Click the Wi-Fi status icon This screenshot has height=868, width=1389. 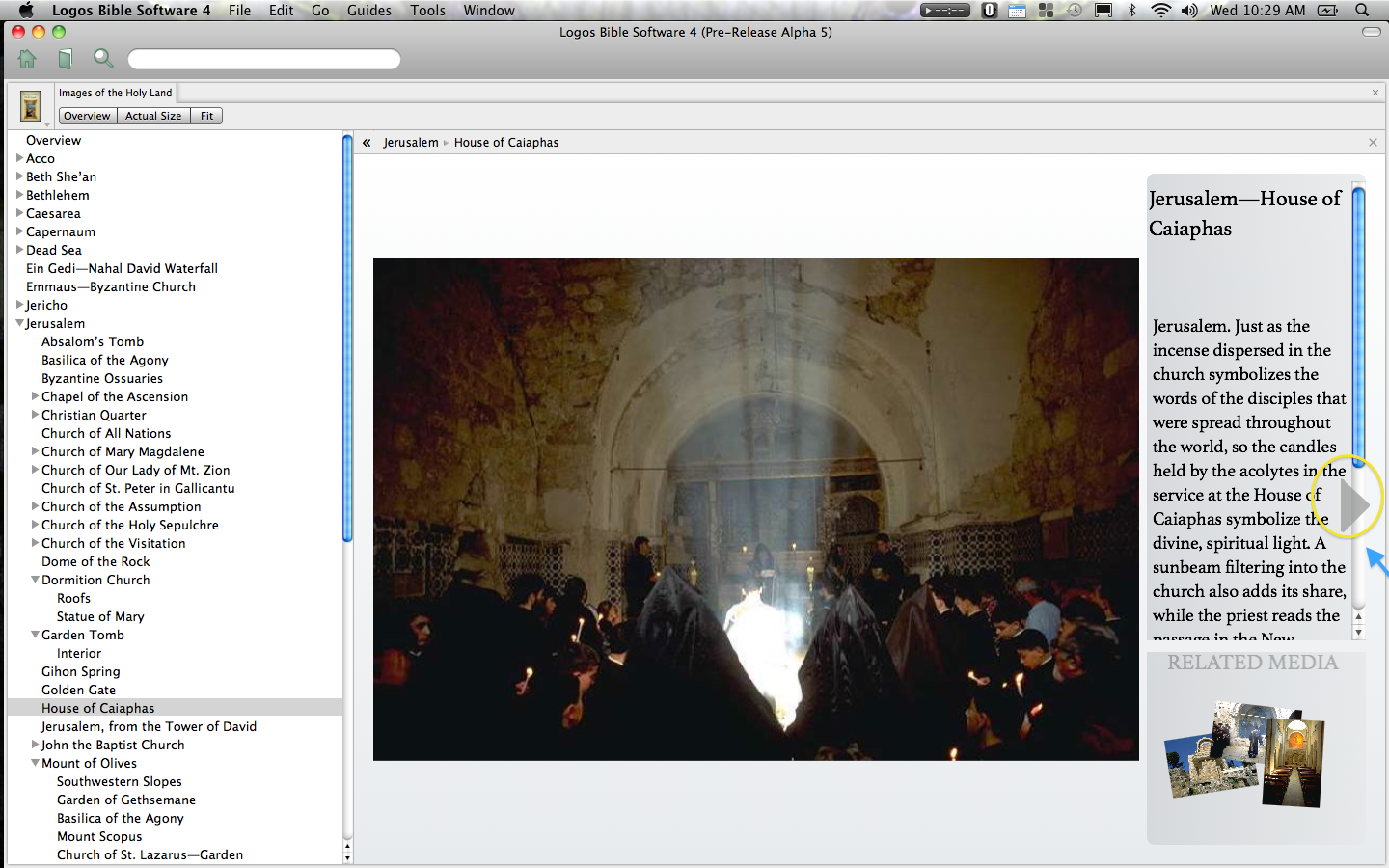(x=1161, y=10)
